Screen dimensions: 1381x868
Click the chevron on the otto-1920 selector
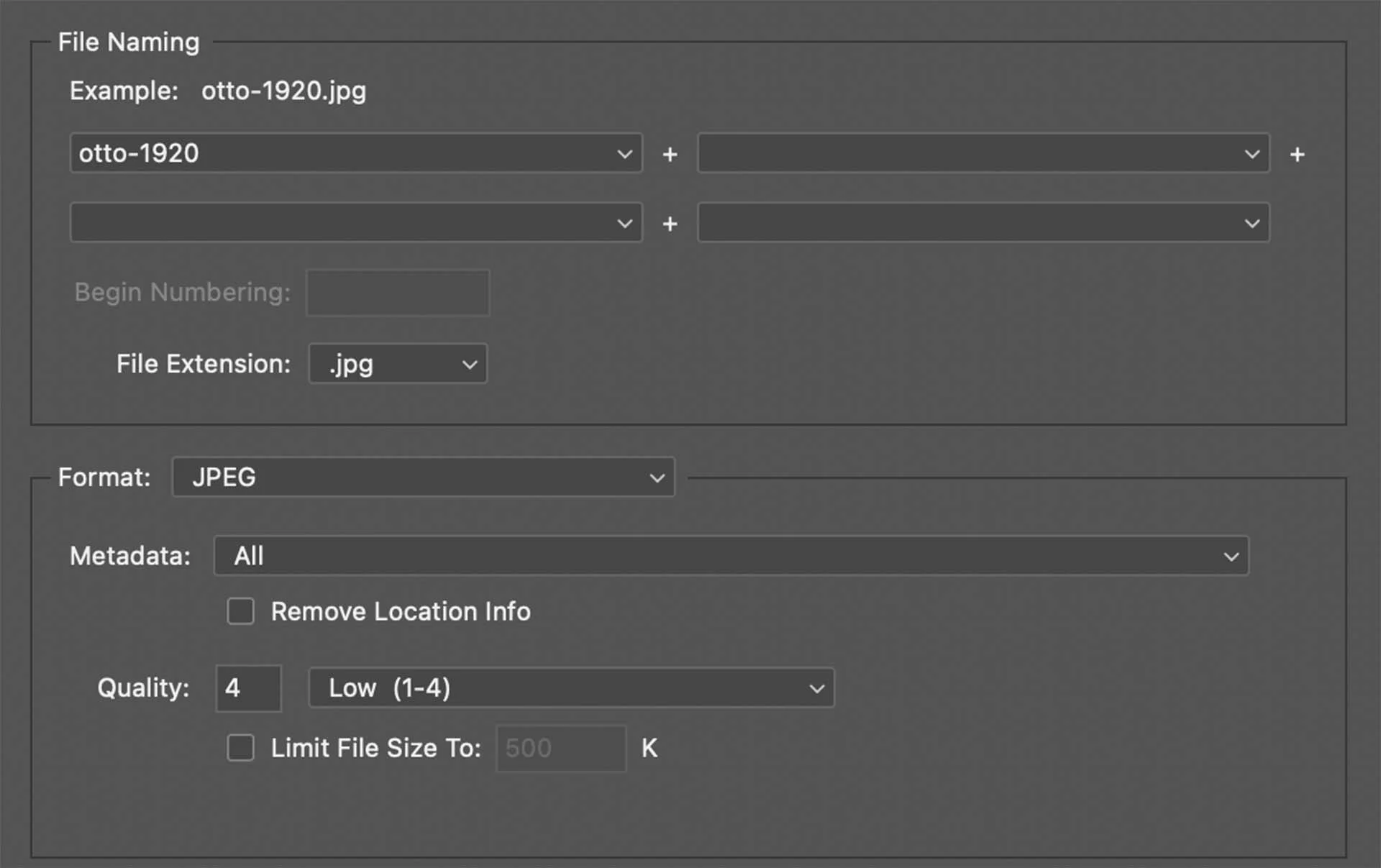click(x=624, y=153)
